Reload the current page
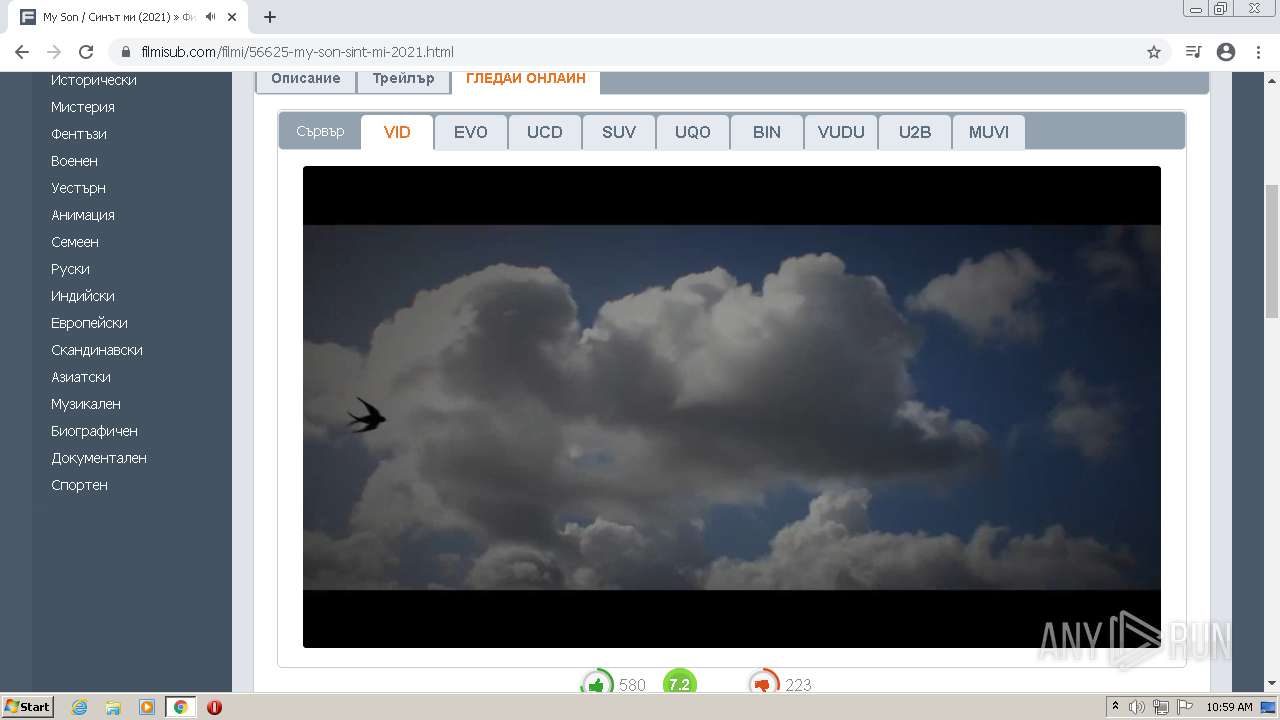 (x=86, y=52)
